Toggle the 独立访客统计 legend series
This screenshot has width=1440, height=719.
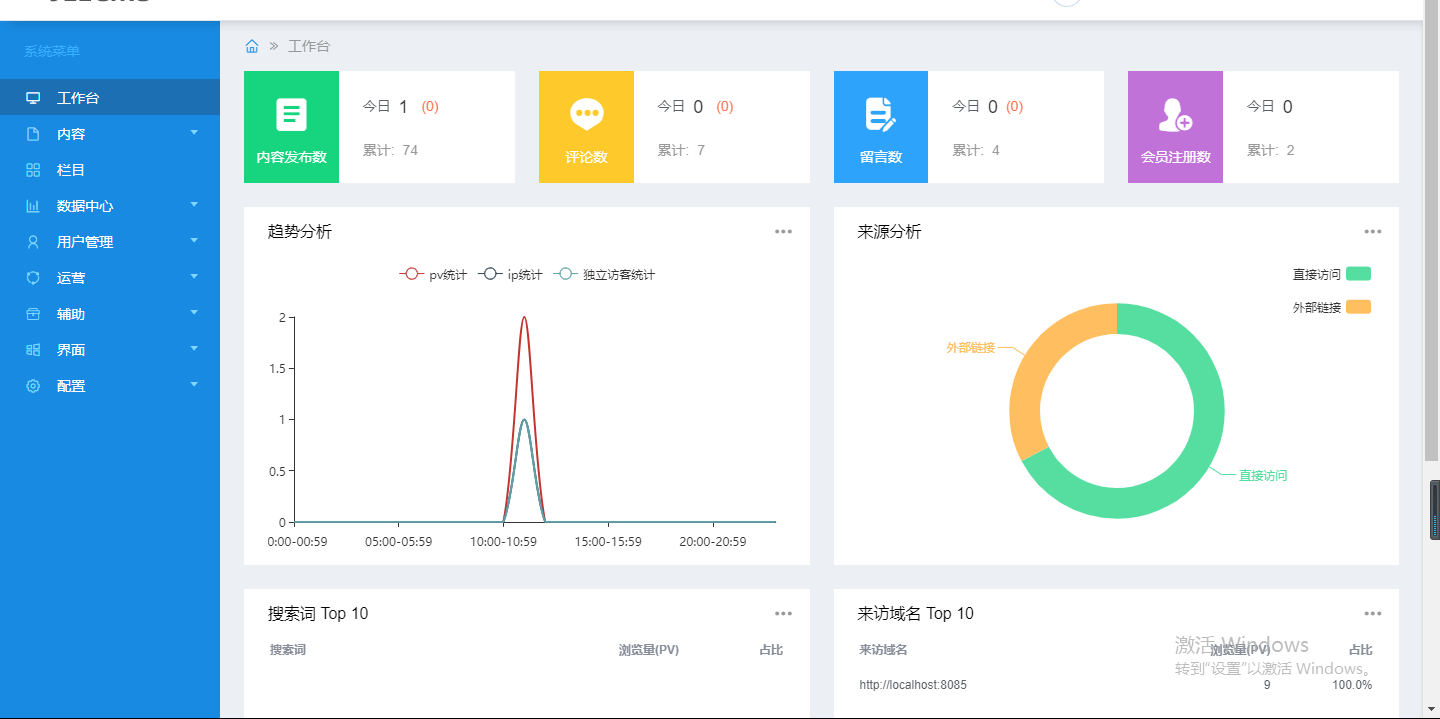click(606, 274)
